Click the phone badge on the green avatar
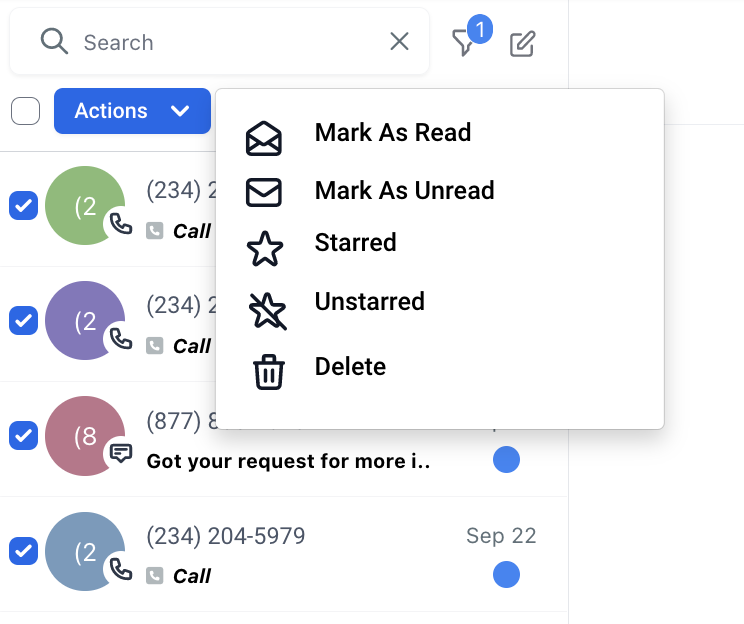 click(121, 224)
